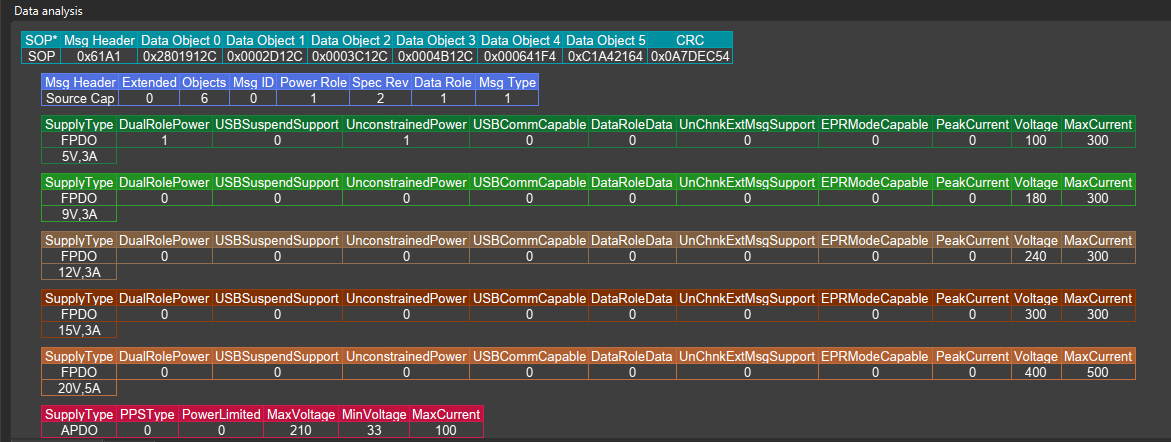1171x442 pixels.
Task: Select the 0xC1A42164 data object value
Action: (x=605, y=56)
